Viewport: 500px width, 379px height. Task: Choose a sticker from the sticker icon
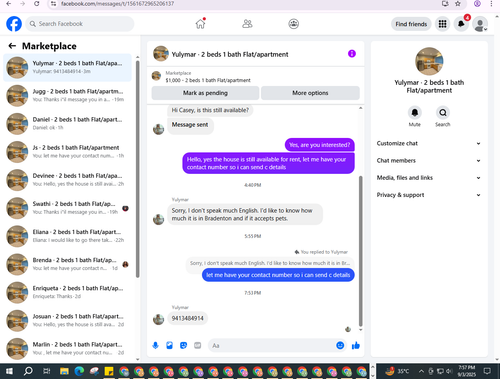[x=183, y=346]
